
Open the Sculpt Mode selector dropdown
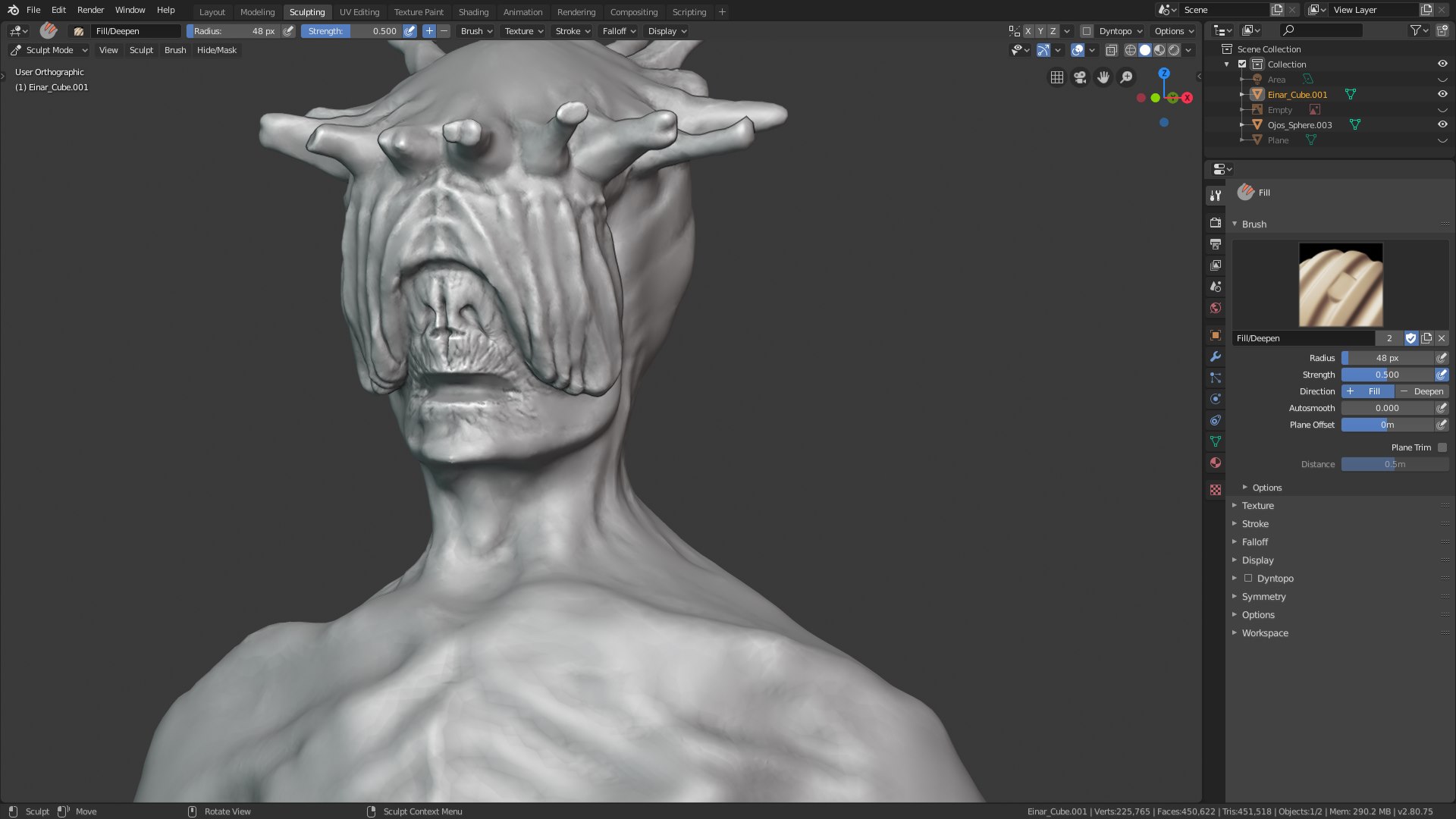point(49,50)
